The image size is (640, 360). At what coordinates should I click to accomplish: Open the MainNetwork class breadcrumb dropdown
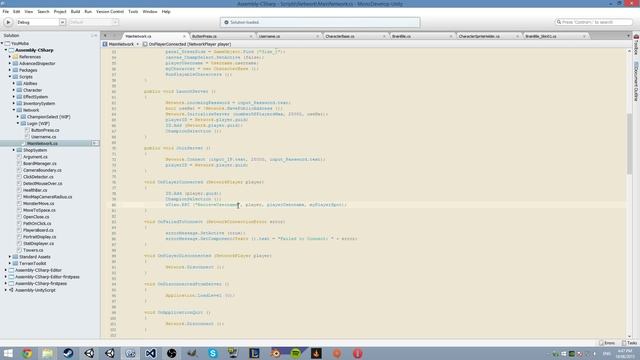click(x=121, y=44)
